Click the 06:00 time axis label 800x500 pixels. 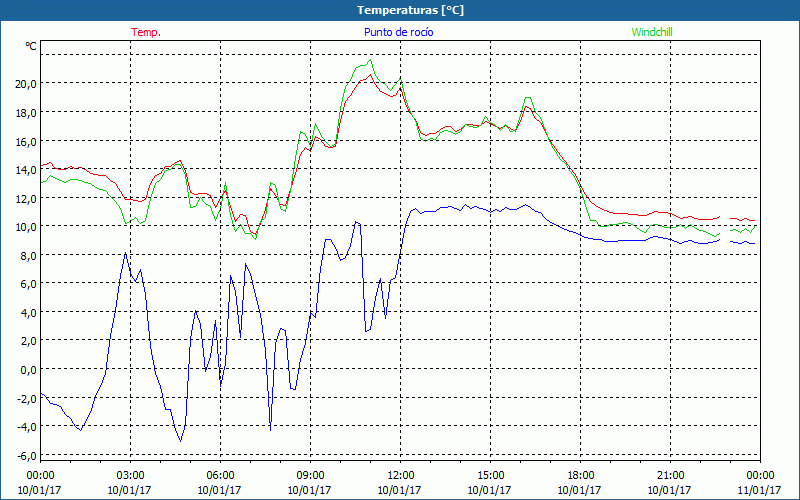tap(220, 475)
